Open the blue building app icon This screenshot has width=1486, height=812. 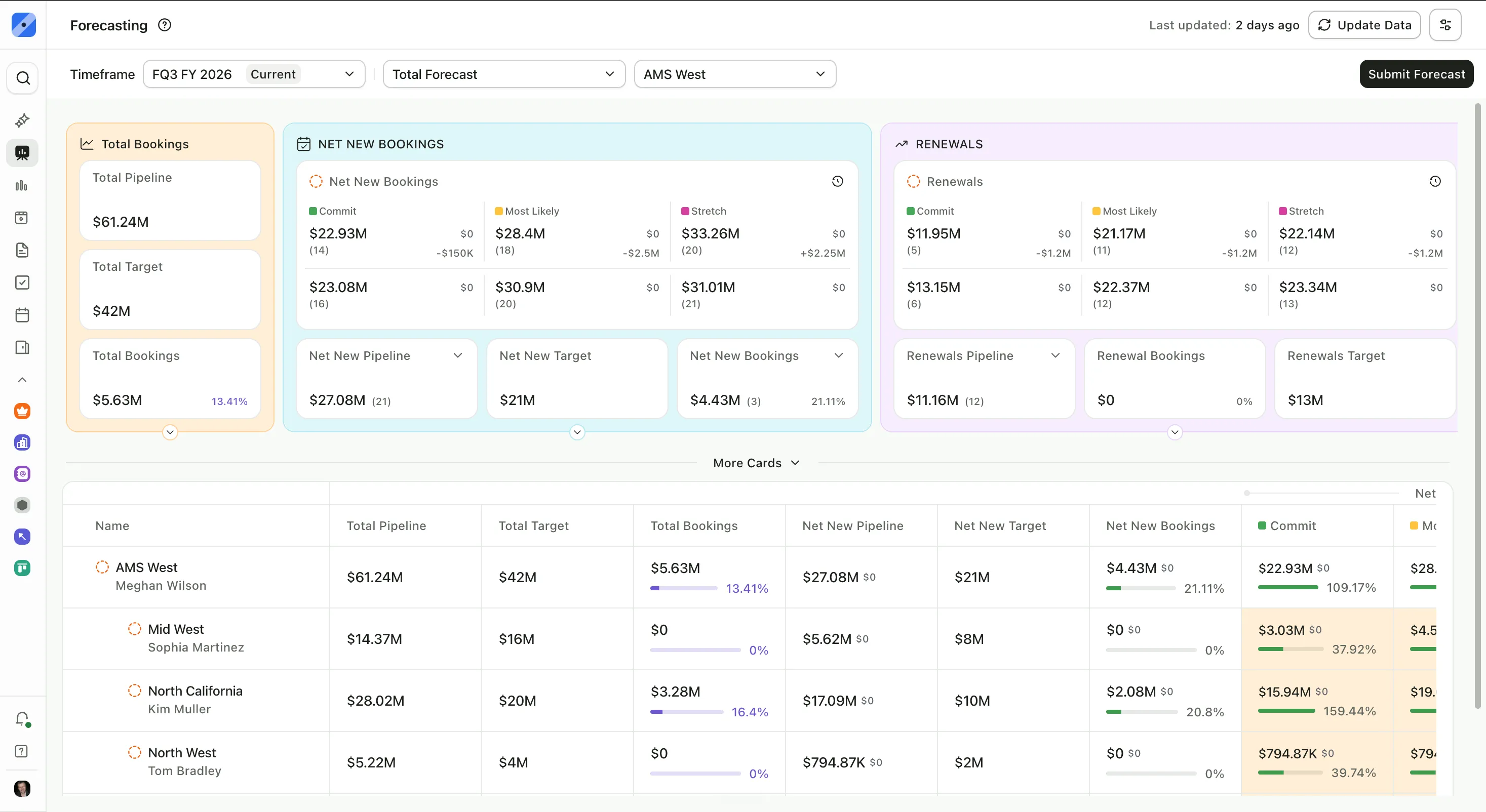pyautogui.click(x=22, y=442)
